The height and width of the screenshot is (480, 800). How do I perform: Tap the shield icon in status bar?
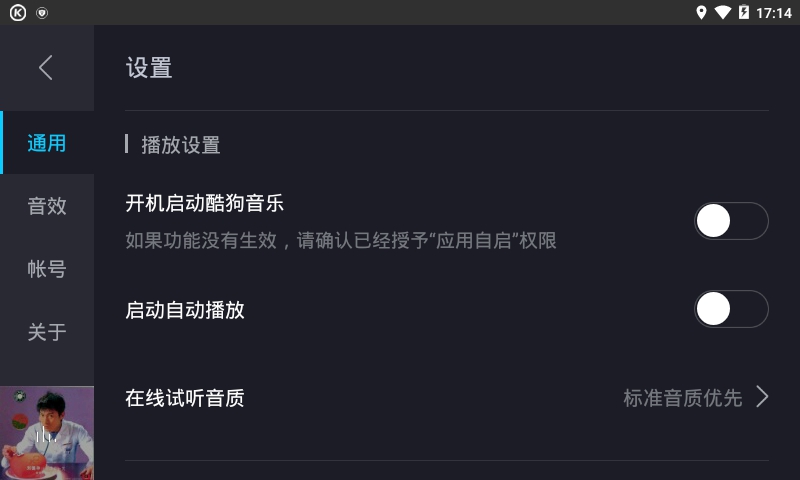point(41,13)
